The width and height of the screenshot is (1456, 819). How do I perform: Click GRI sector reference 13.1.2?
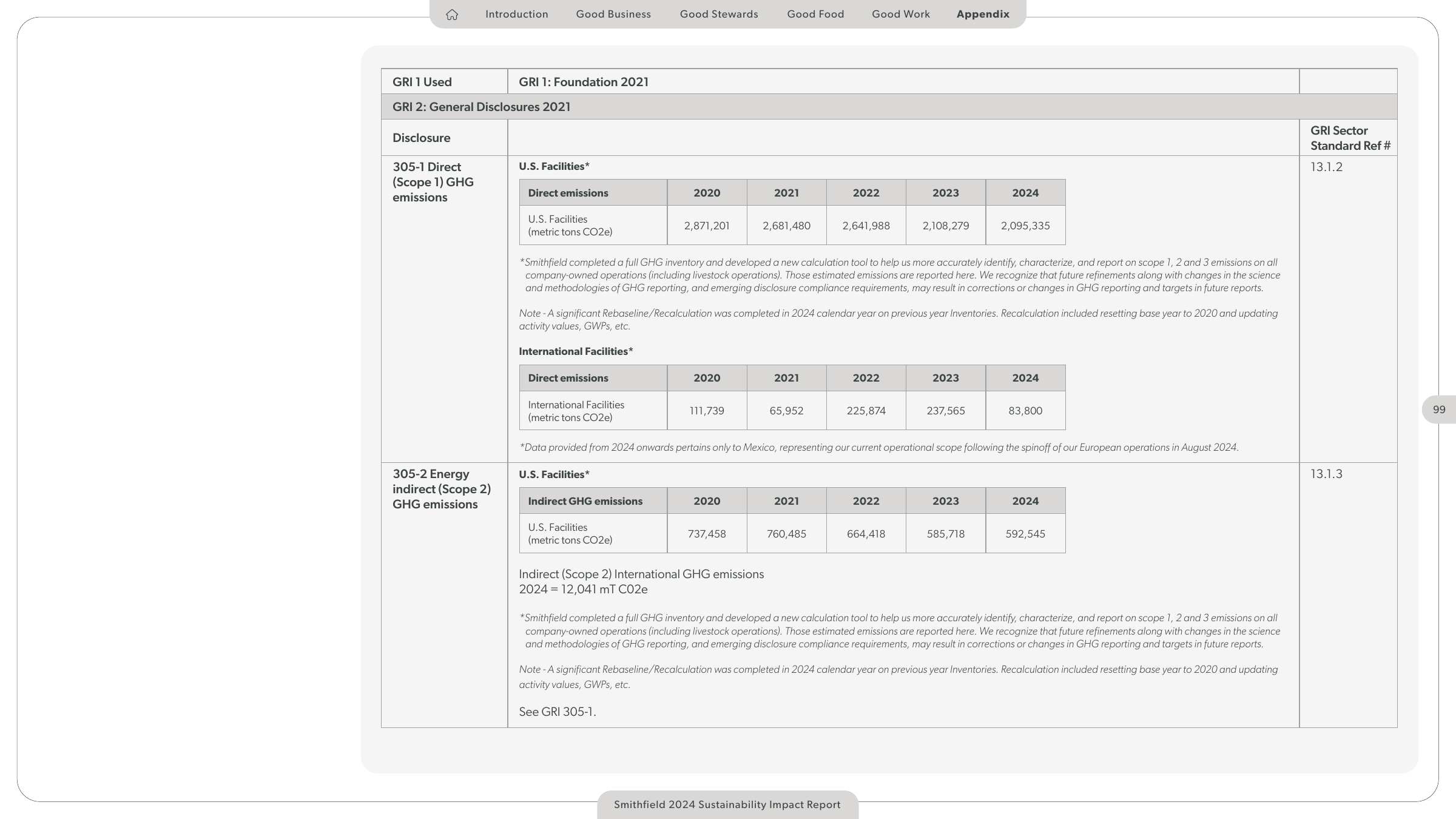click(1326, 167)
